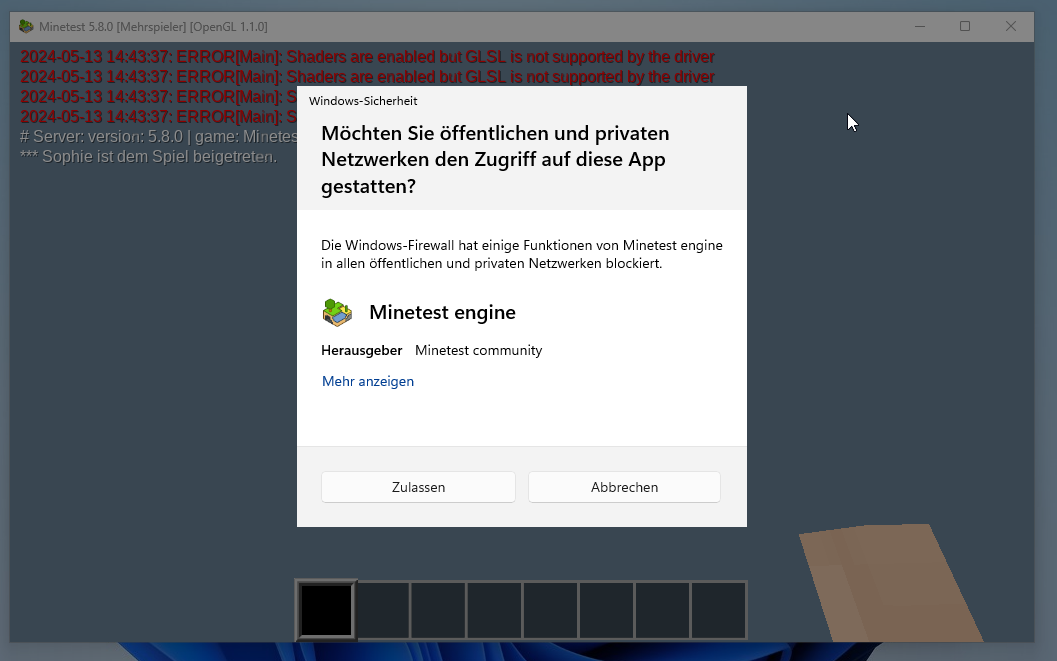The width and height of the screenshot is (1057, 661).
Task: Minimize the Minetest window
Action: (x=920, y=26)
